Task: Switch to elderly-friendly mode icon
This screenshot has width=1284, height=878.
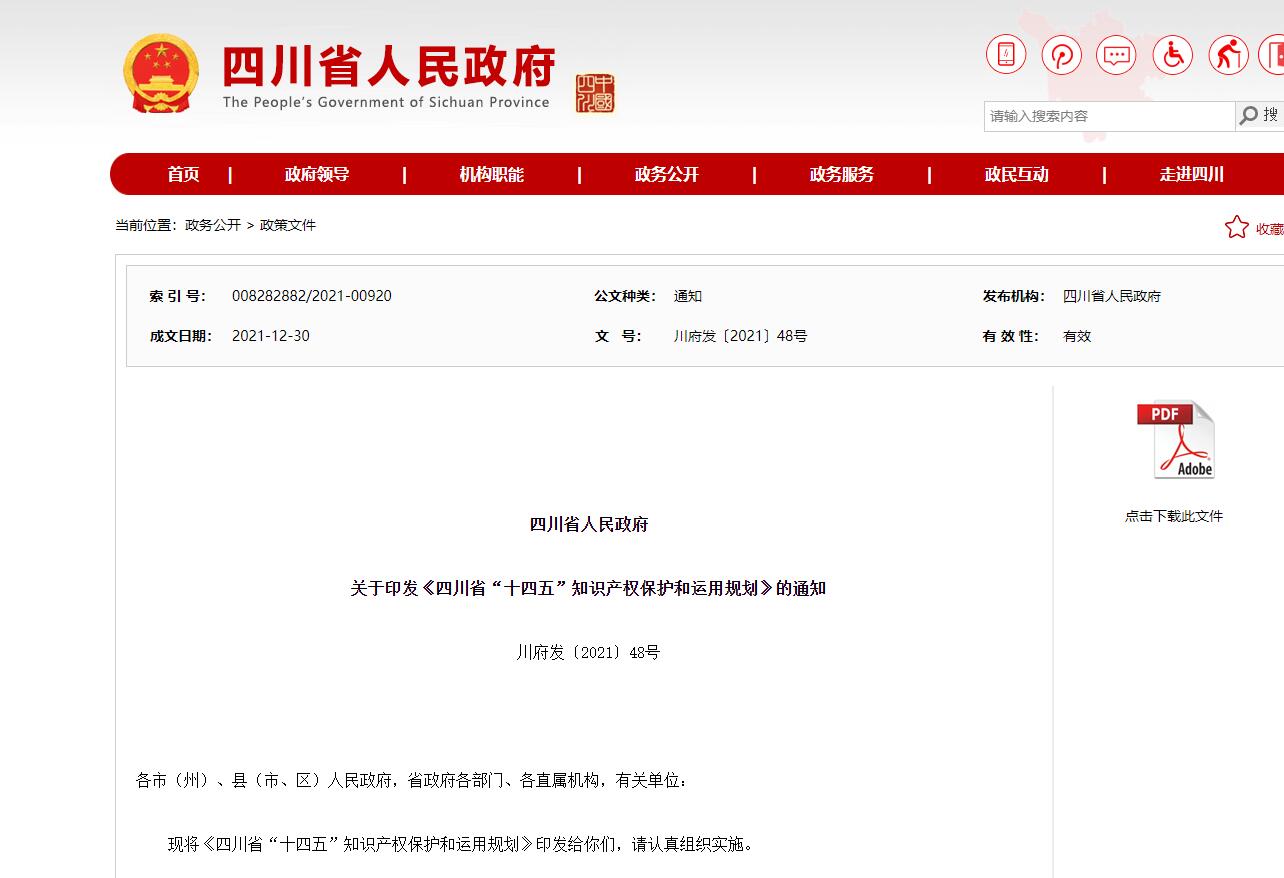Action: (x=1228, y=54)
